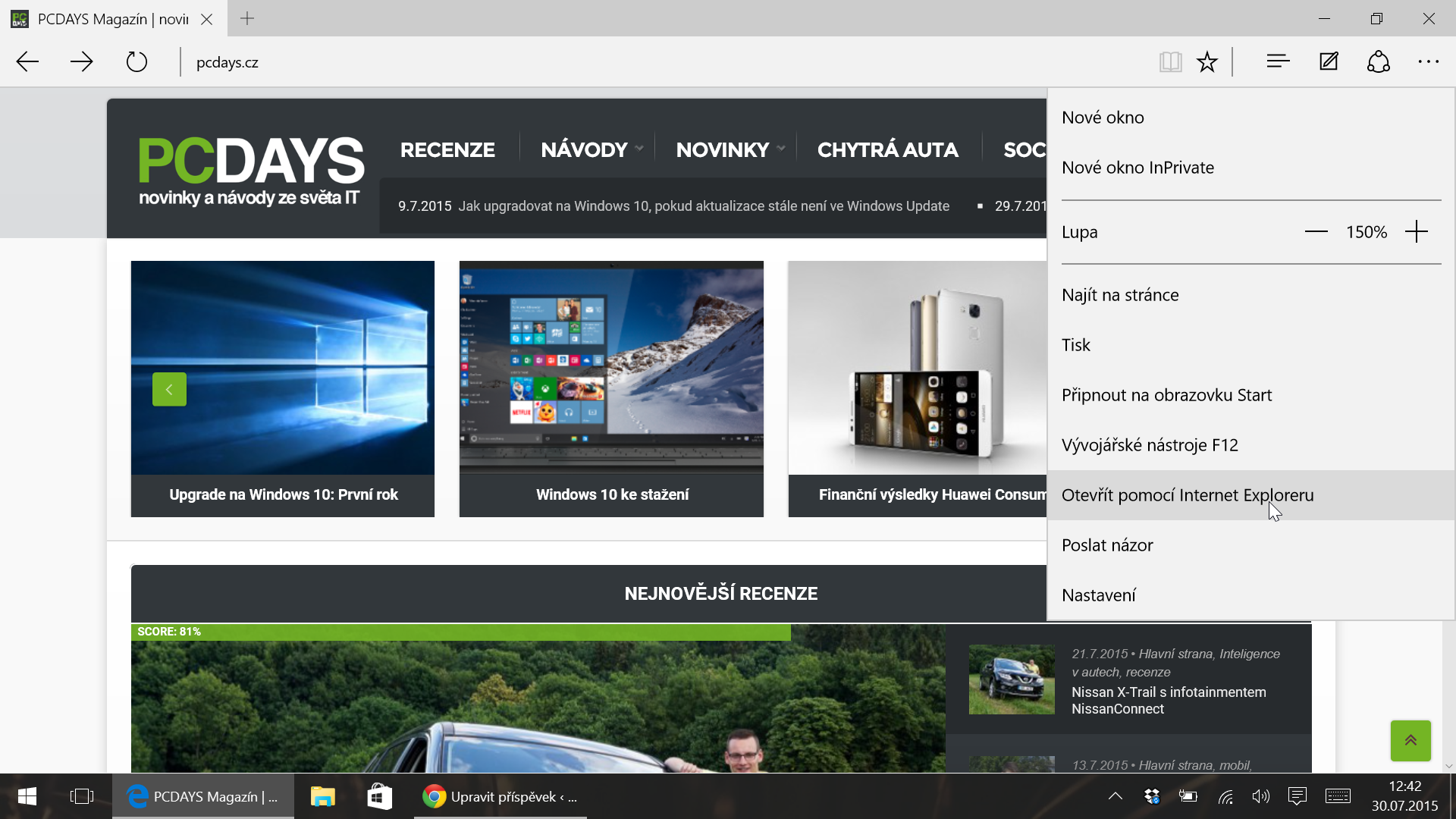Choose Otevřít pomocí Internet Exploreru
The height and width of the screenshot is (819, 1456).
(x=1187, y=495)
